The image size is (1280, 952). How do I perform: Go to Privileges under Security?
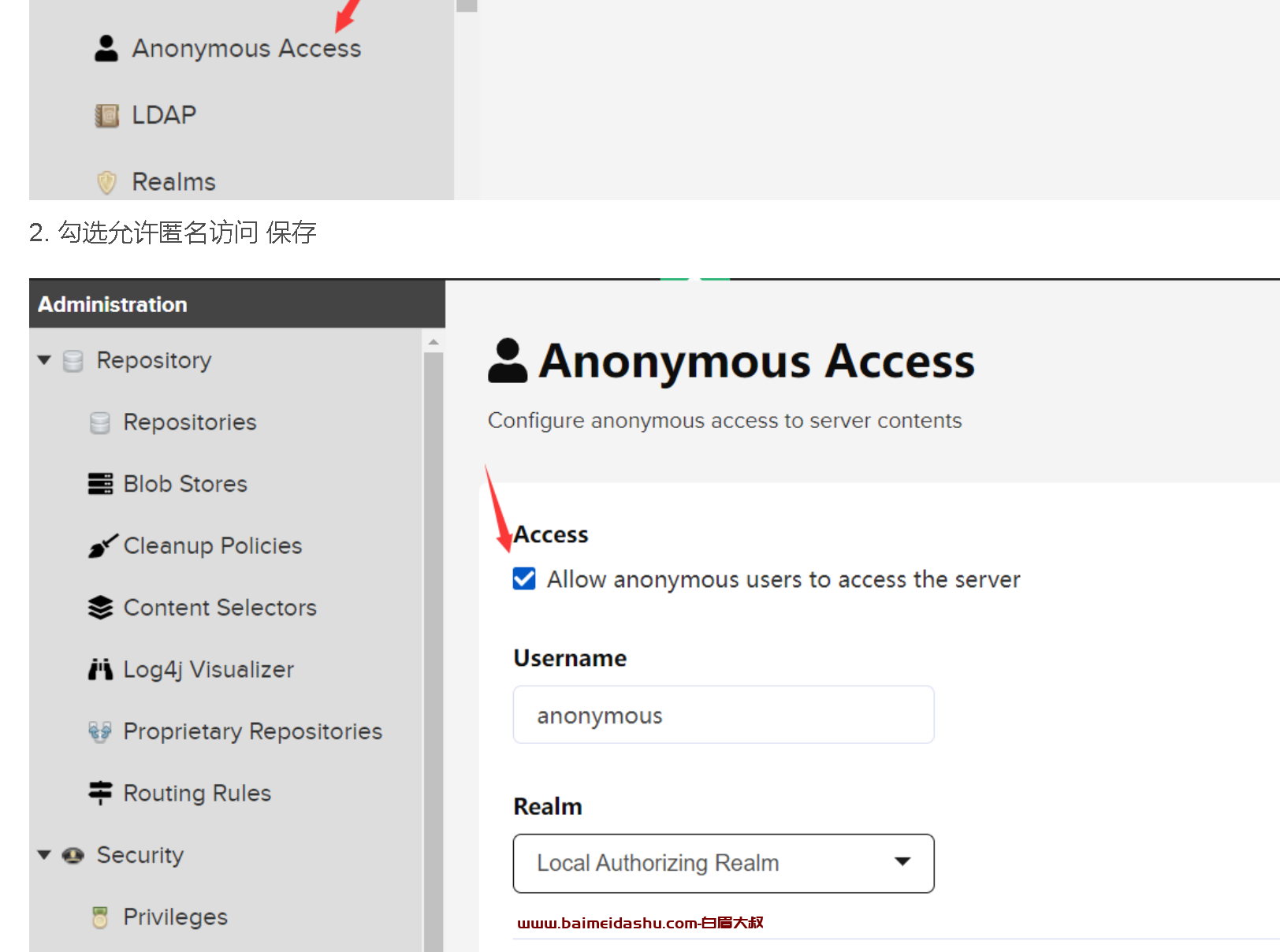coord(175,917)
